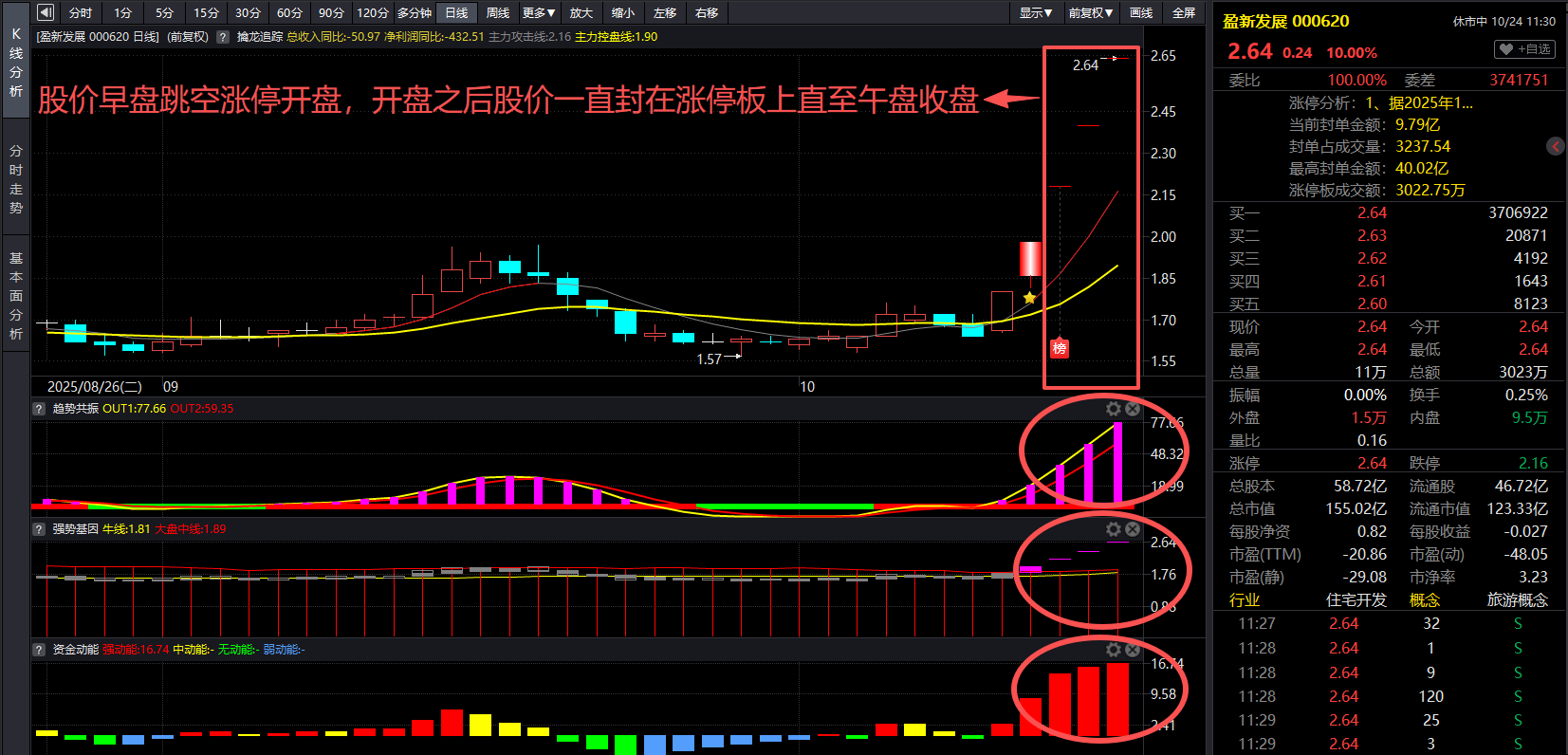This screenshot has width=1568, height=755.
Task: Click the 涨停 limit-up price 2.64
Action: point(1372,463)
